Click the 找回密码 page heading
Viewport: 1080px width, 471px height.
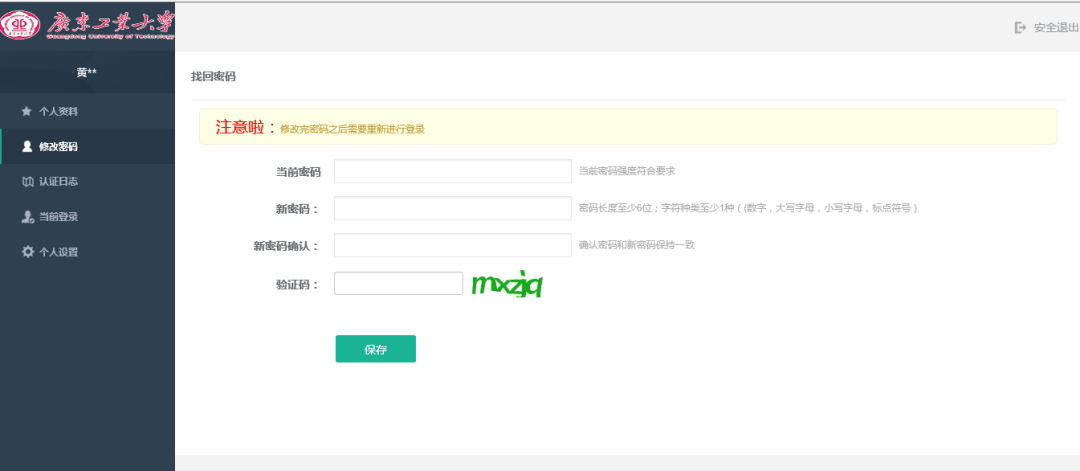[214, 76]
